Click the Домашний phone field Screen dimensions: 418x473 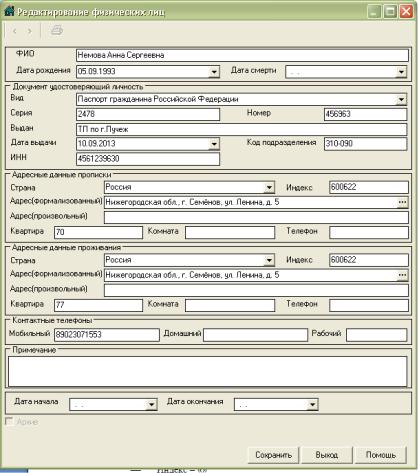pos(255,335)
